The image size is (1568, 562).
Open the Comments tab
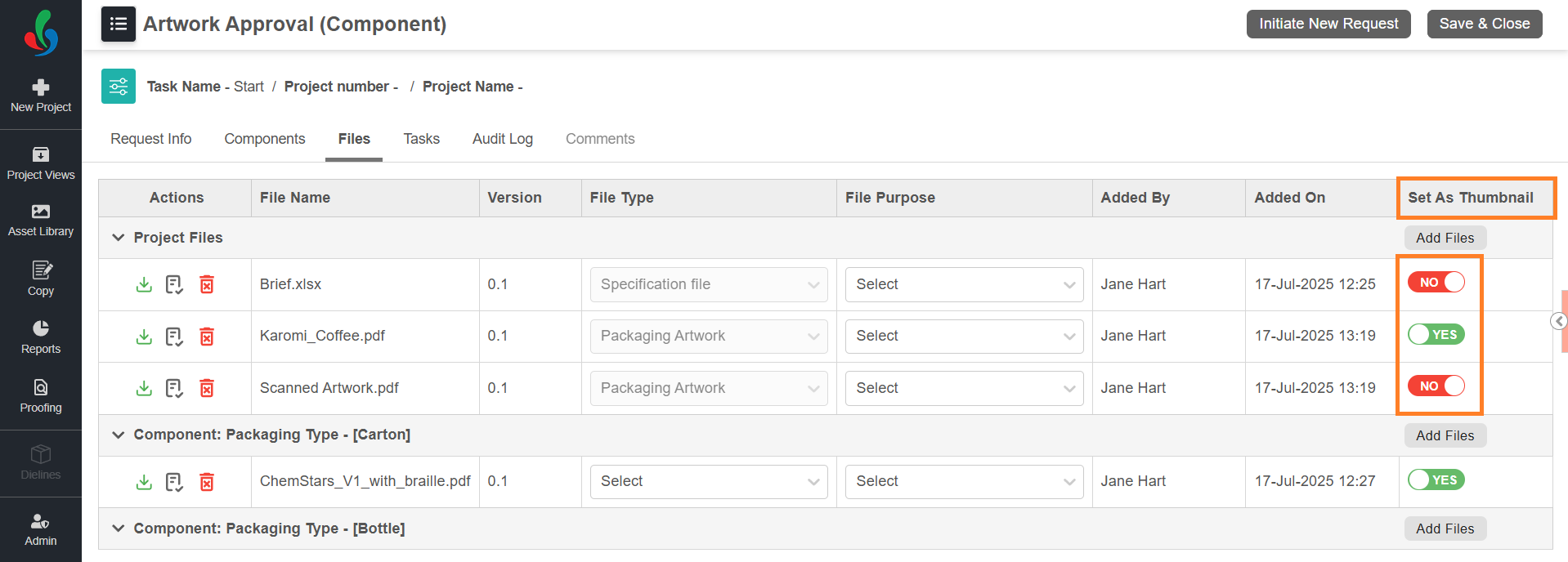tap(600, 139)
